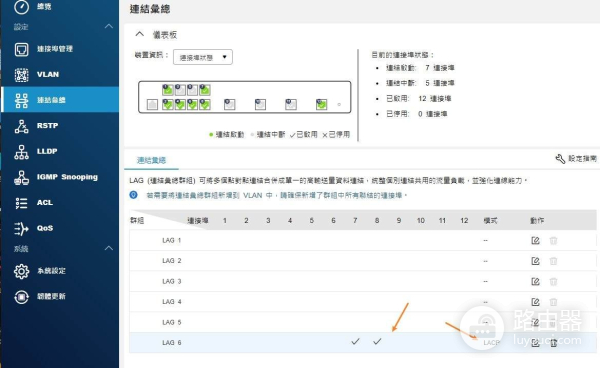
Task: Edit LAG 3 group
Action: point(535,282)
